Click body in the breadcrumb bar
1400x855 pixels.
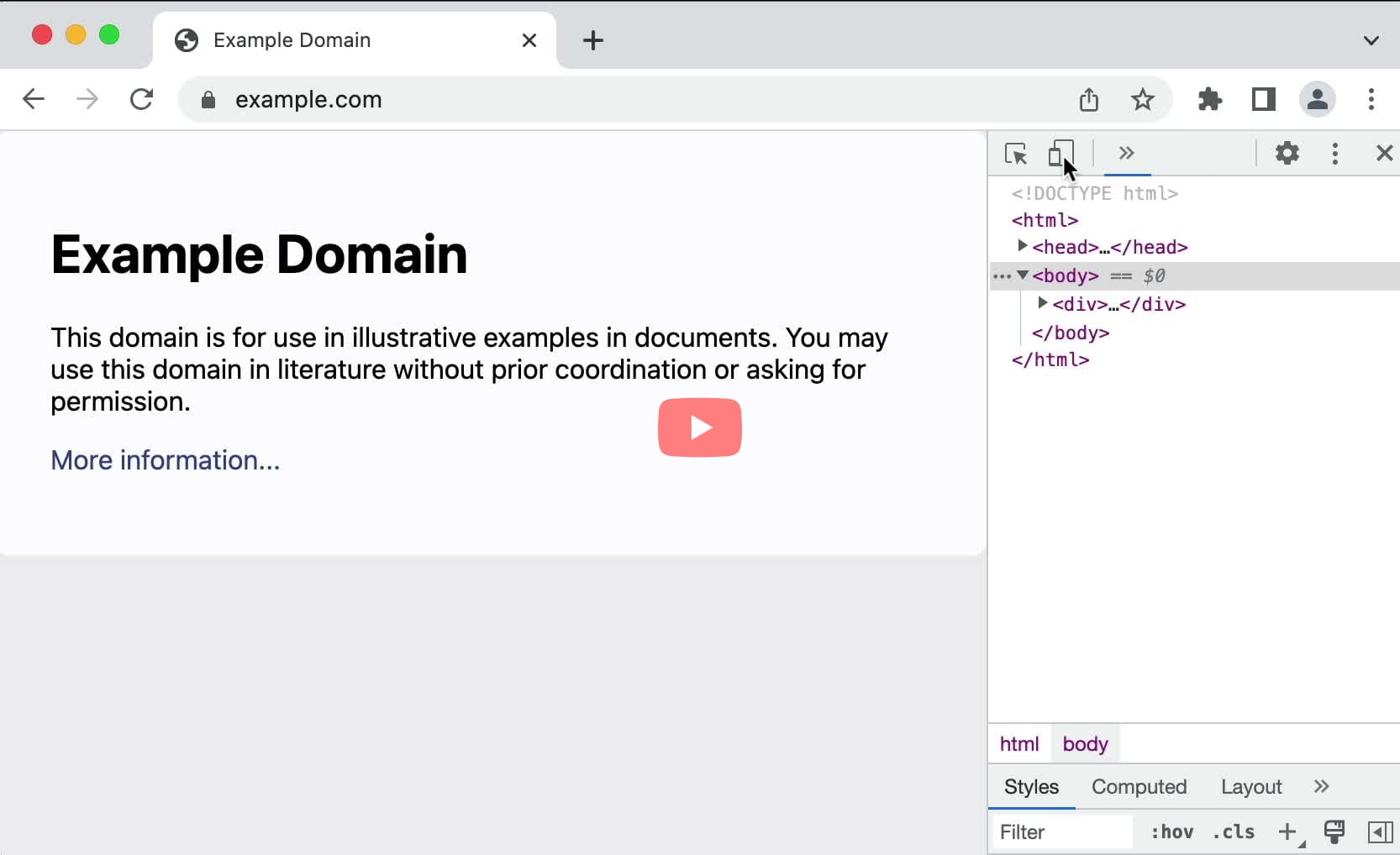pyautogui.click(x=1085, y=744)
